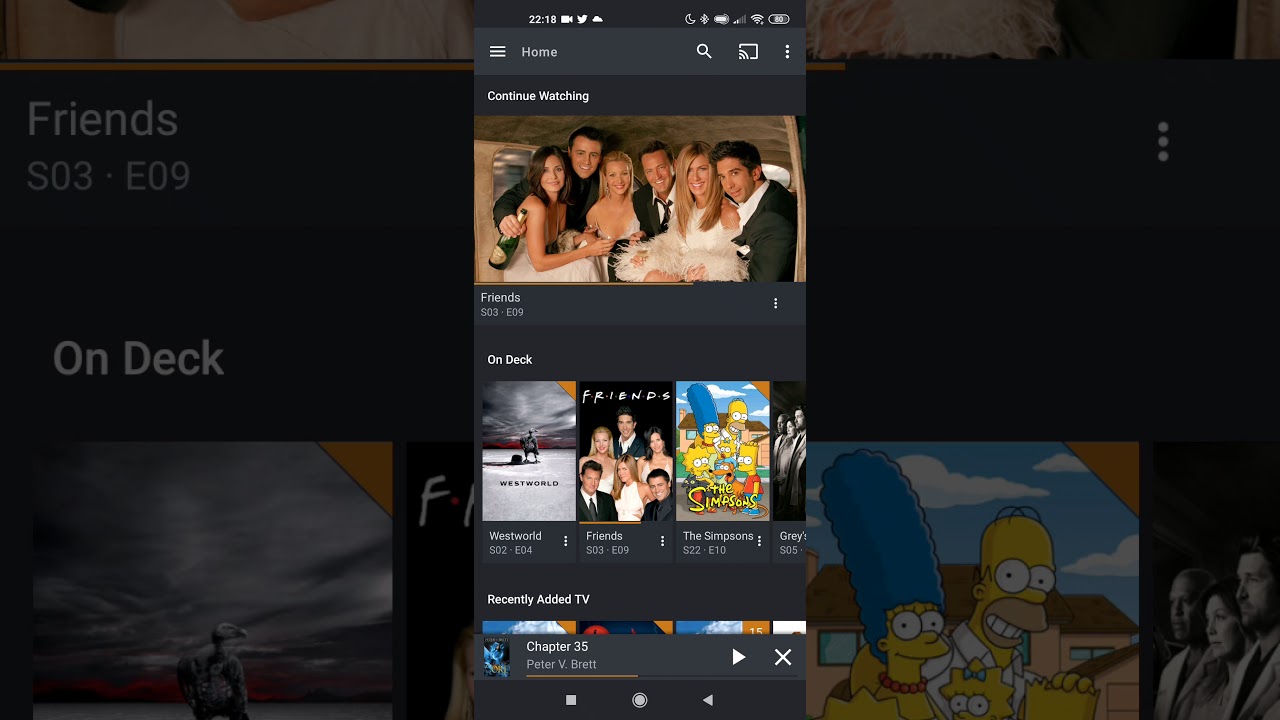Open the partially visible Grey's Anatomy poster

789,451
